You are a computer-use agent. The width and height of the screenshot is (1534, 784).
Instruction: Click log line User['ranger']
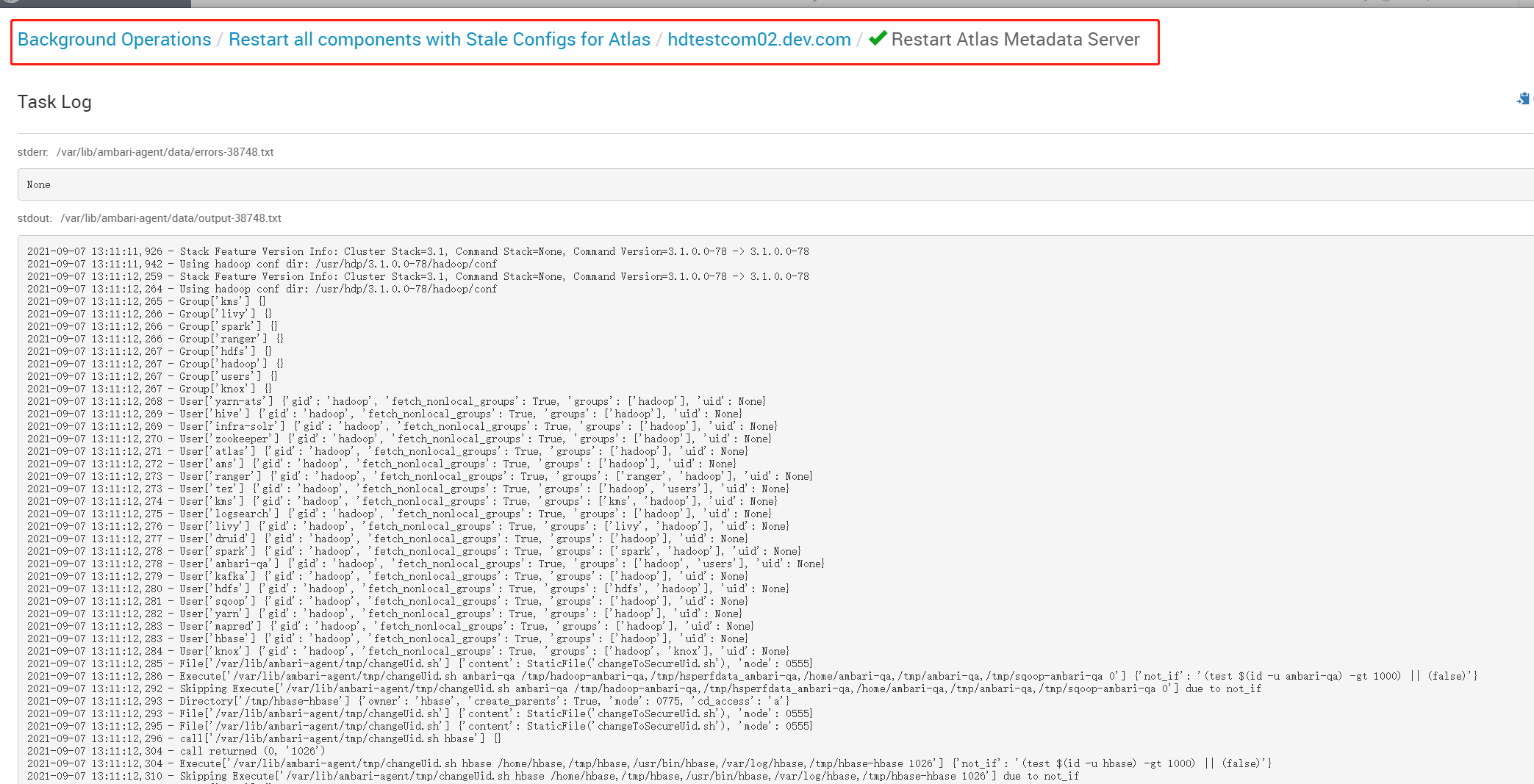pyautogui.click(x=420, y=476)
